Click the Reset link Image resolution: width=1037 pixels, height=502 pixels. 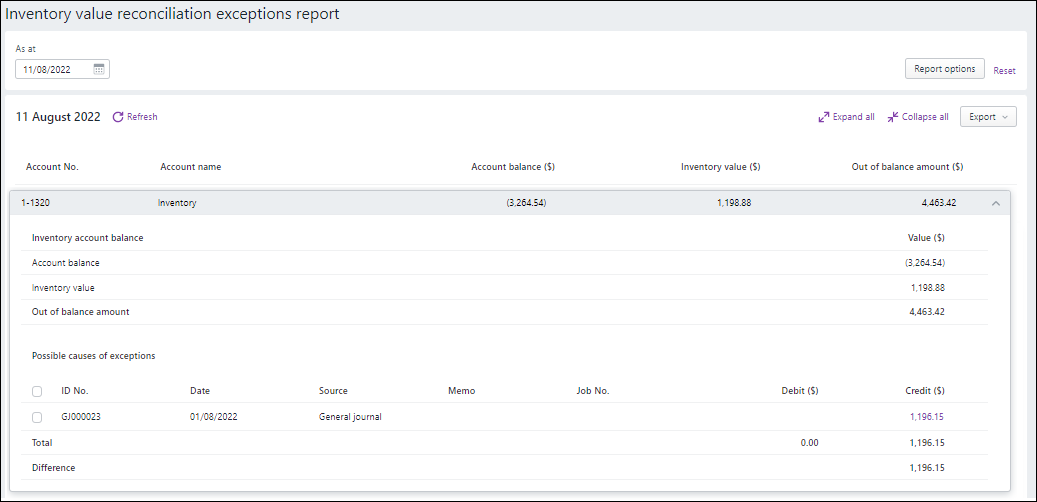pos(1004,71)
